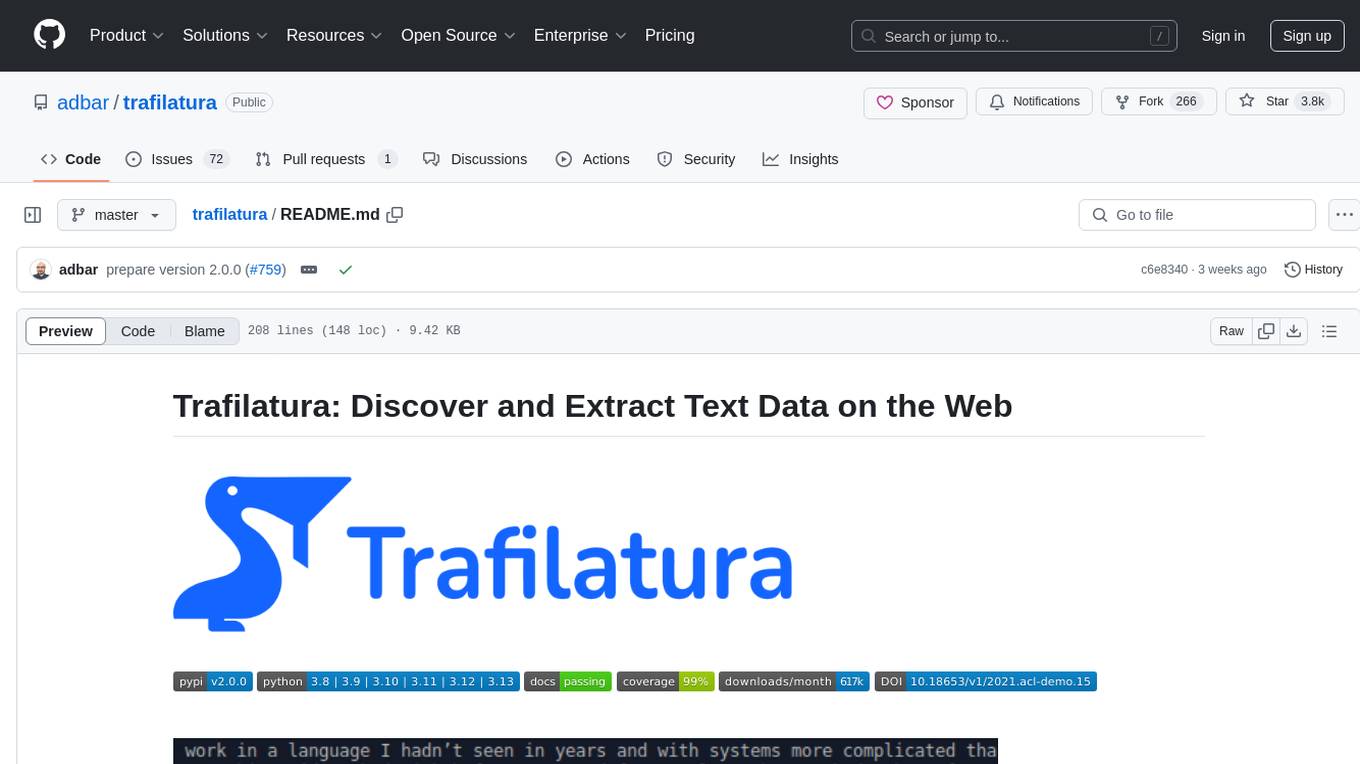1360x764 pixels.
Task: Click the Sponsor button
Action: (915, 102)
